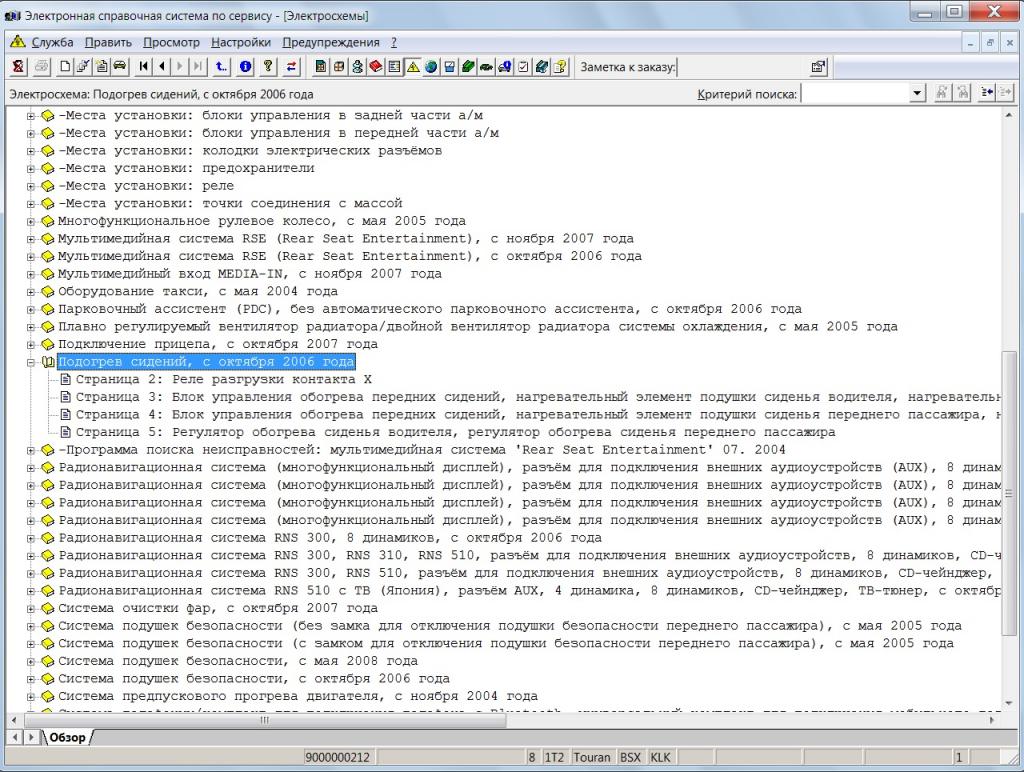The image size is (1024, 772).
Task: Click the blue 't..' toolbar icon
Action: [x=222, y=67]
